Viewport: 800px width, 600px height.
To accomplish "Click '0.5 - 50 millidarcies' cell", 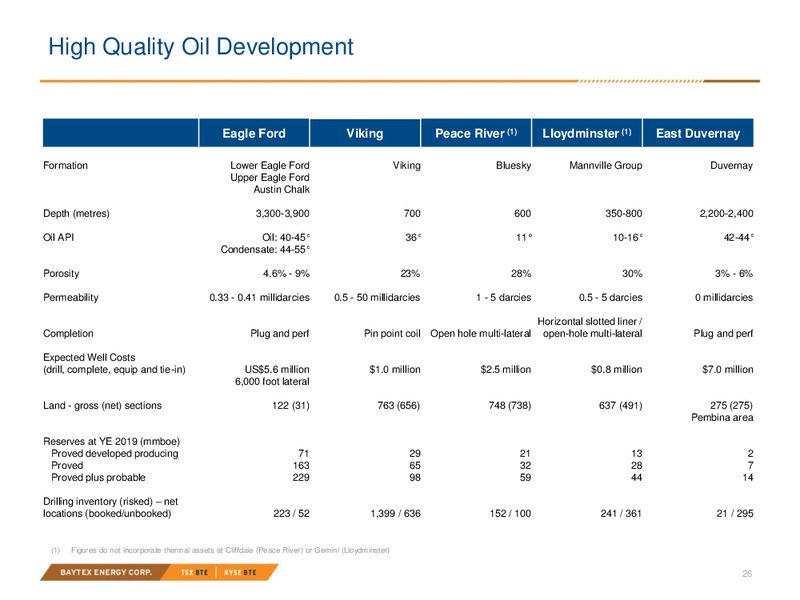I will click(377, 297).
